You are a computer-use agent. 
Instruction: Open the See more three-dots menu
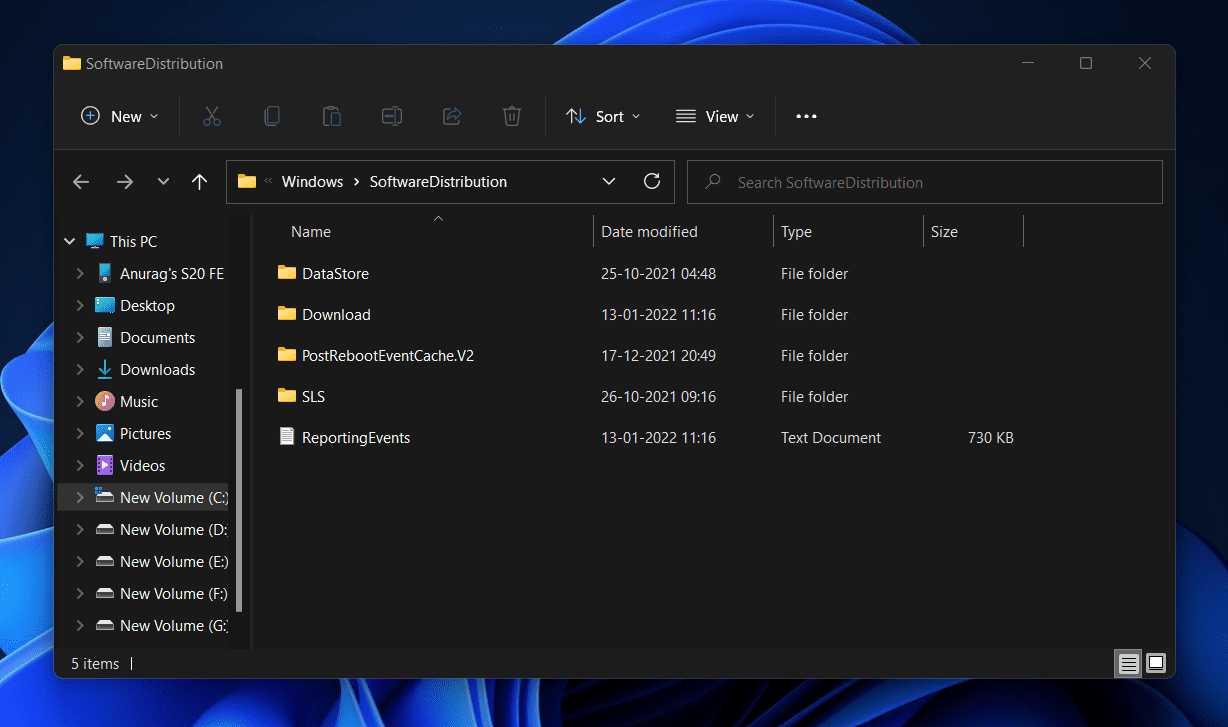tap(806, 116)
